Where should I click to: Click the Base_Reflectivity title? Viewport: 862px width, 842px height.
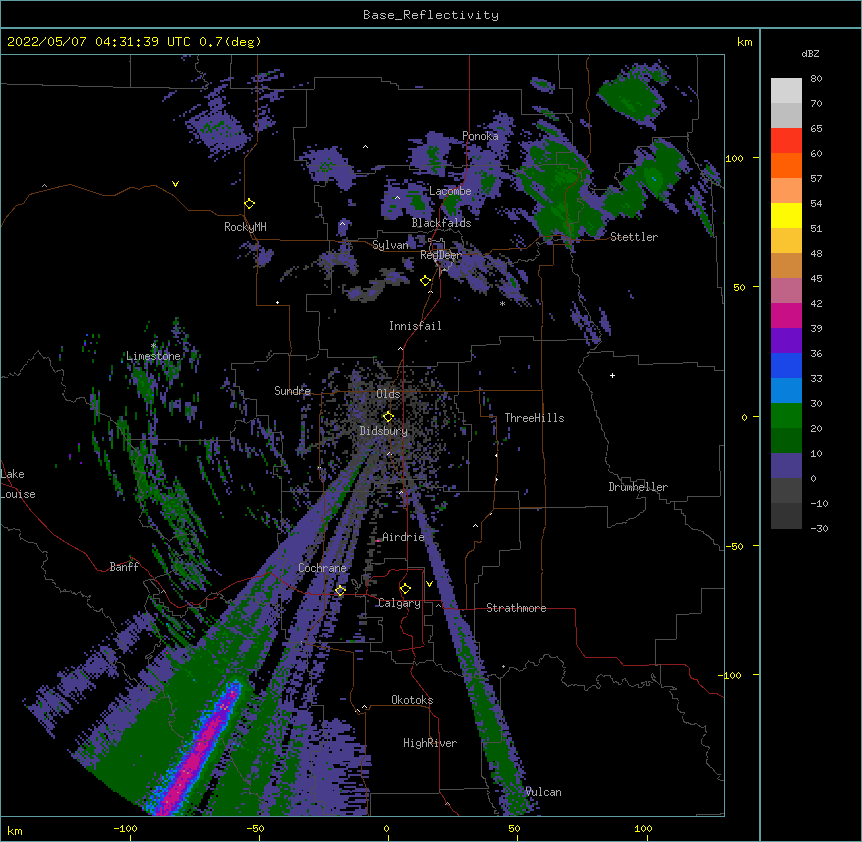431,15
